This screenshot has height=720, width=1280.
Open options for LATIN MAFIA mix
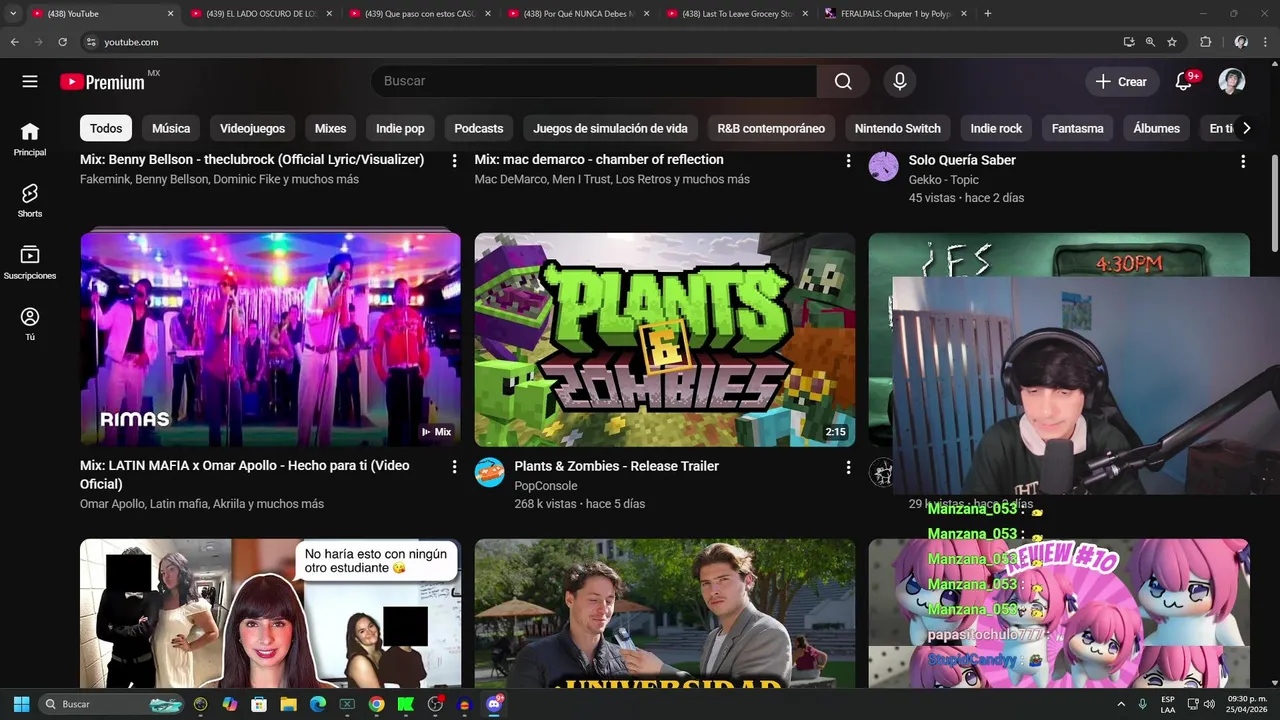[x=454, y=467]
